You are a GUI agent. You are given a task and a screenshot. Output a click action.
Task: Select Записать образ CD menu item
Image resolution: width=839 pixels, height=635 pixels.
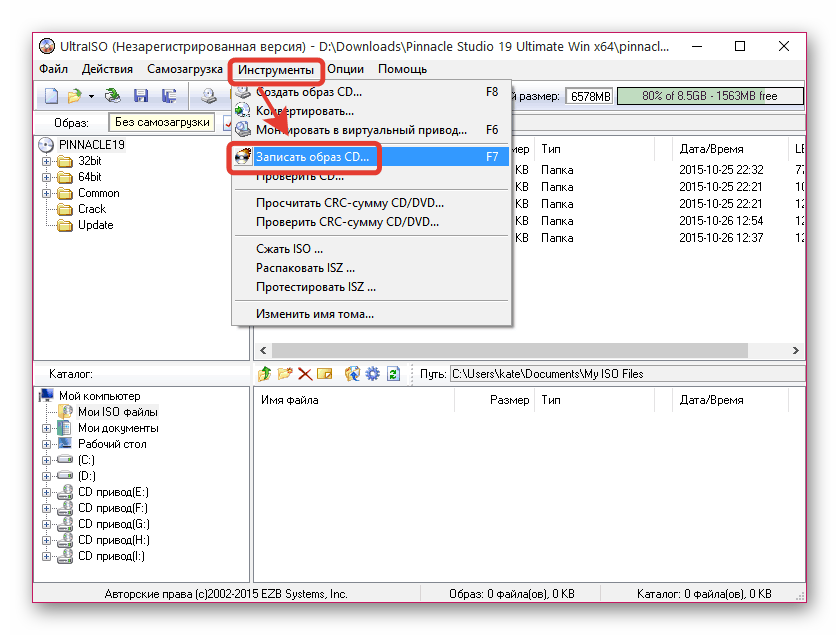coord(312,157)
